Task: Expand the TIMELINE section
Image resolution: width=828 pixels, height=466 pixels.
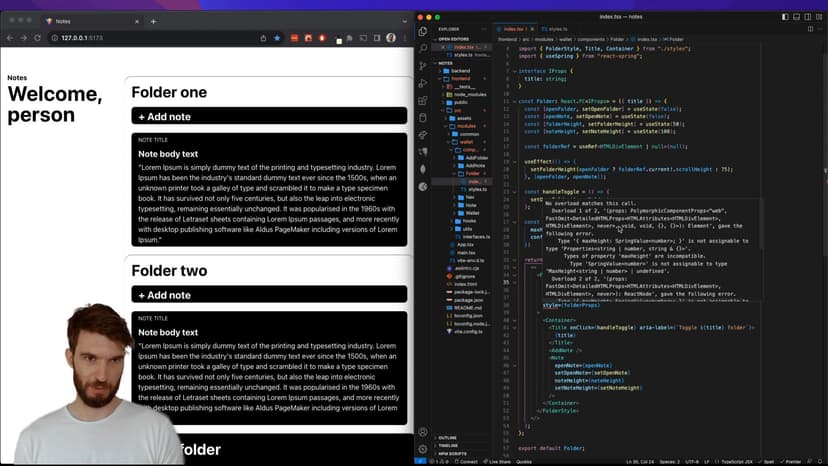Action: point(448,446)
